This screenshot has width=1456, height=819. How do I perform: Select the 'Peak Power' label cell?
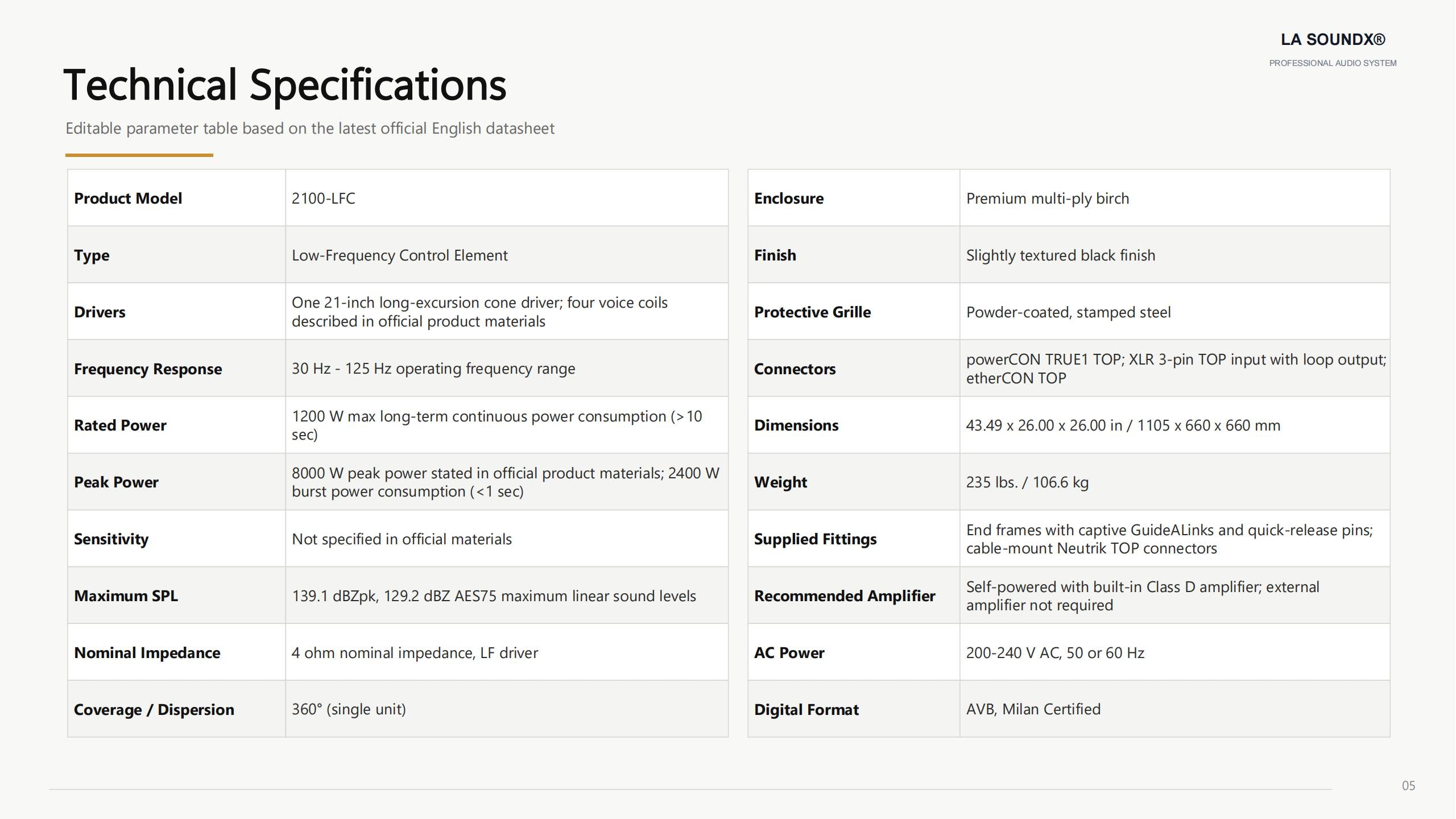(x=176, y=482)
